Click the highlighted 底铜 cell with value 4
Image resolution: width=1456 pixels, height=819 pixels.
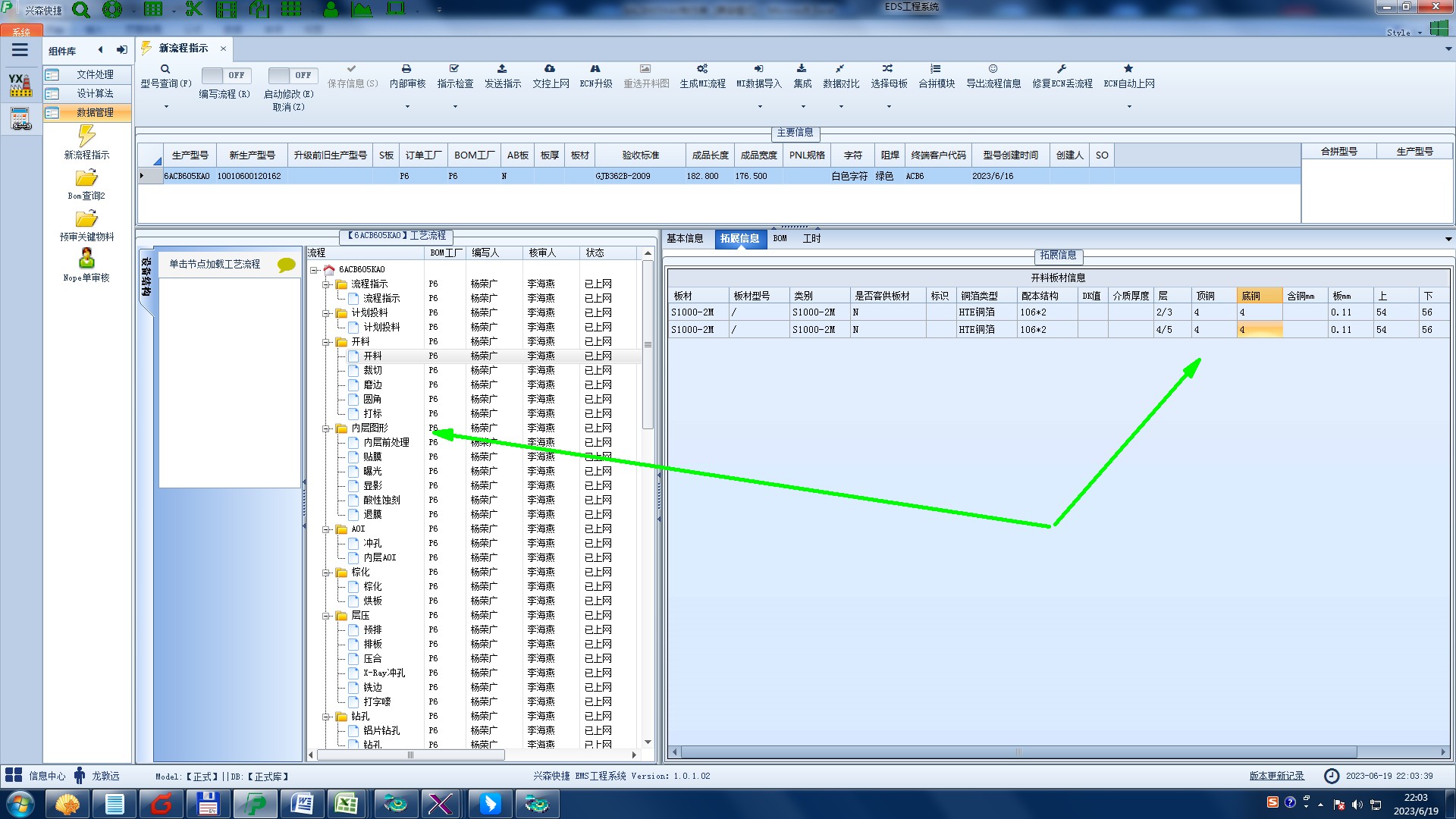1259,330
